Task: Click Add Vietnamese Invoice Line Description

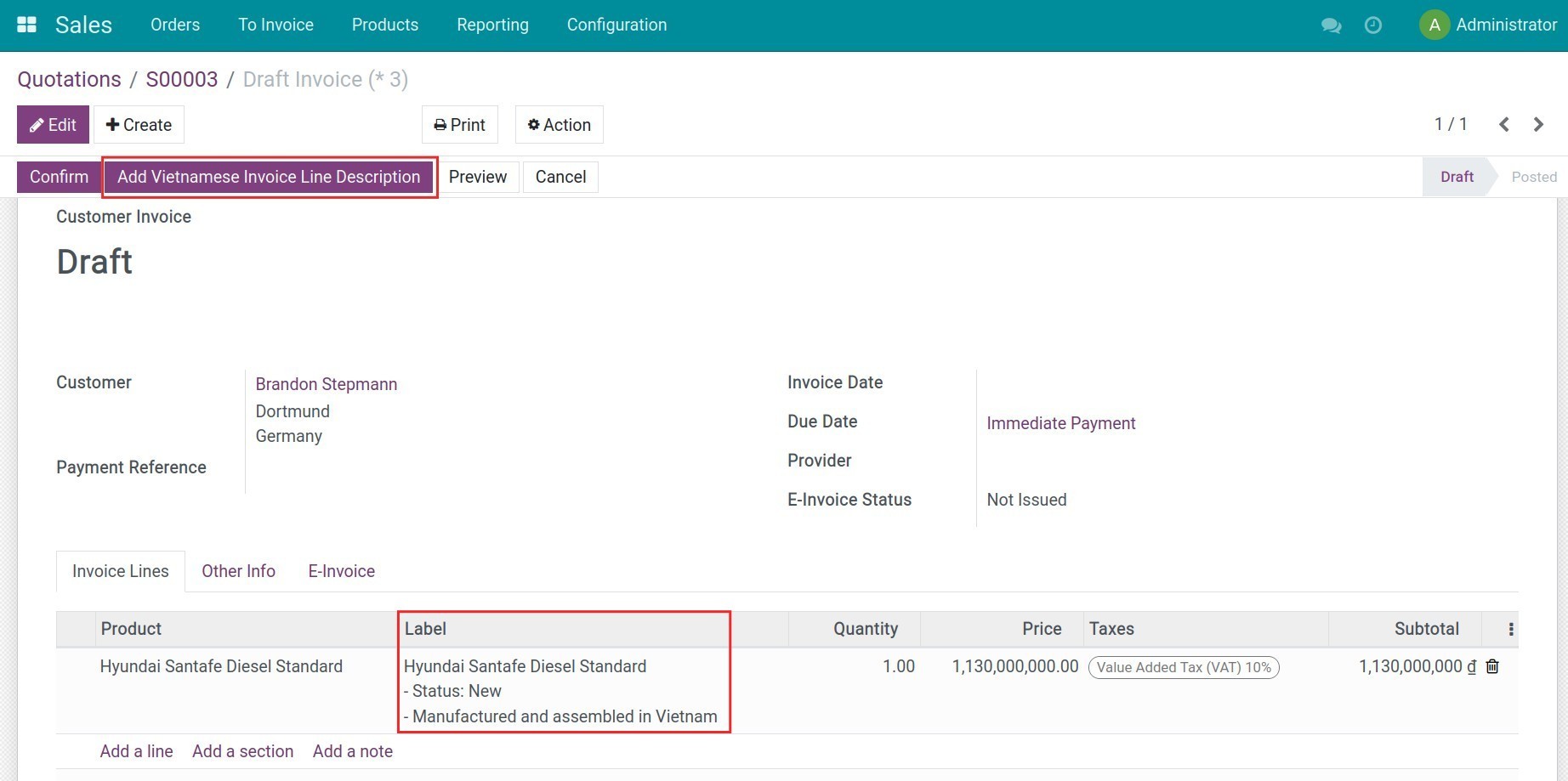Action: click(269, 177)
